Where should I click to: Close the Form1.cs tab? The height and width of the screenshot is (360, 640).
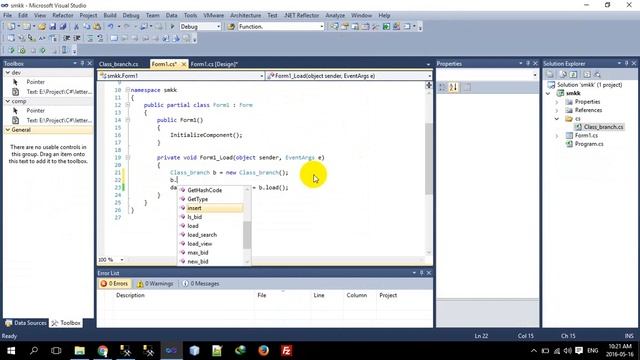tap(184, 64)
